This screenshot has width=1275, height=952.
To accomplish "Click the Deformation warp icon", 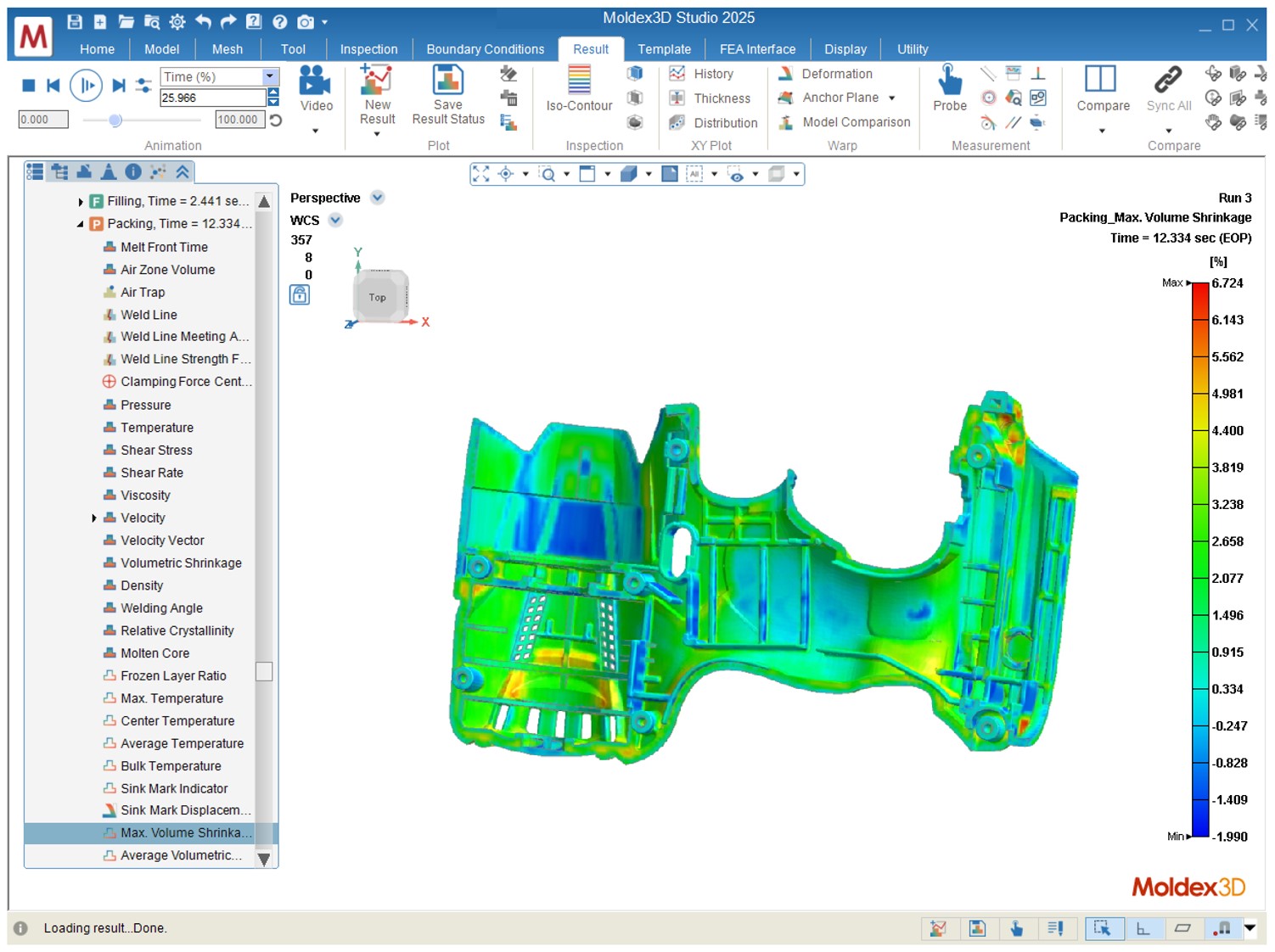I will (786, 74).
